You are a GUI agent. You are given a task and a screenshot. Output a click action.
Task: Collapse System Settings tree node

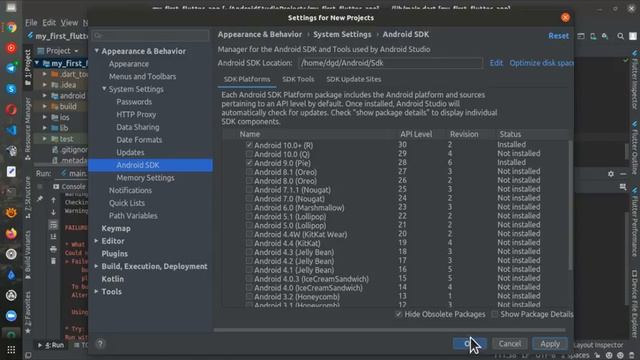pos(104,89)
